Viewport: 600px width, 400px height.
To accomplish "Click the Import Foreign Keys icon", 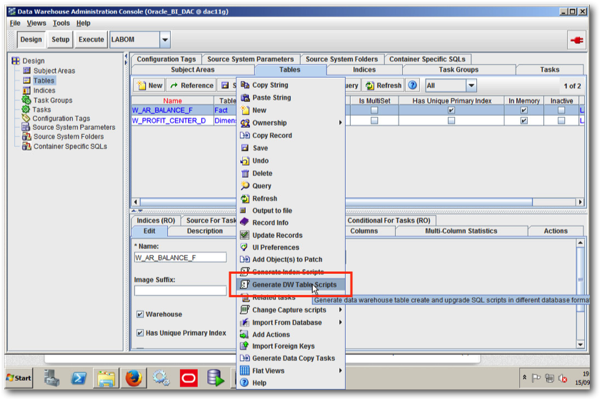I will click(x=245, y=346).
